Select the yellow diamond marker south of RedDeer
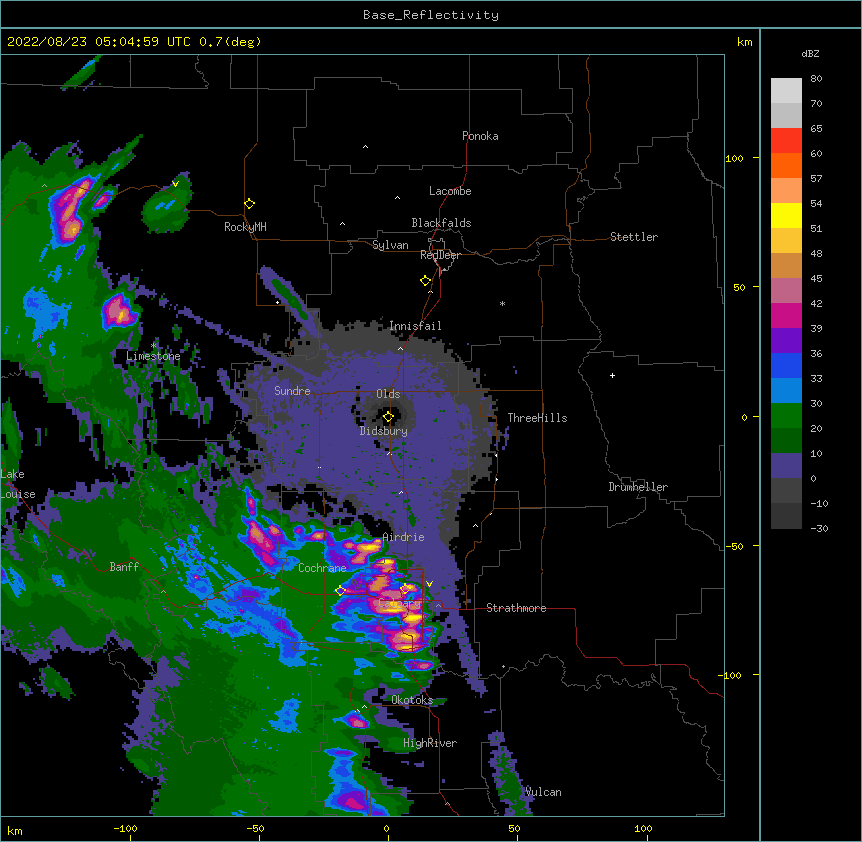The width and height of the screenshot is (862, 842). tap(425, 281)
